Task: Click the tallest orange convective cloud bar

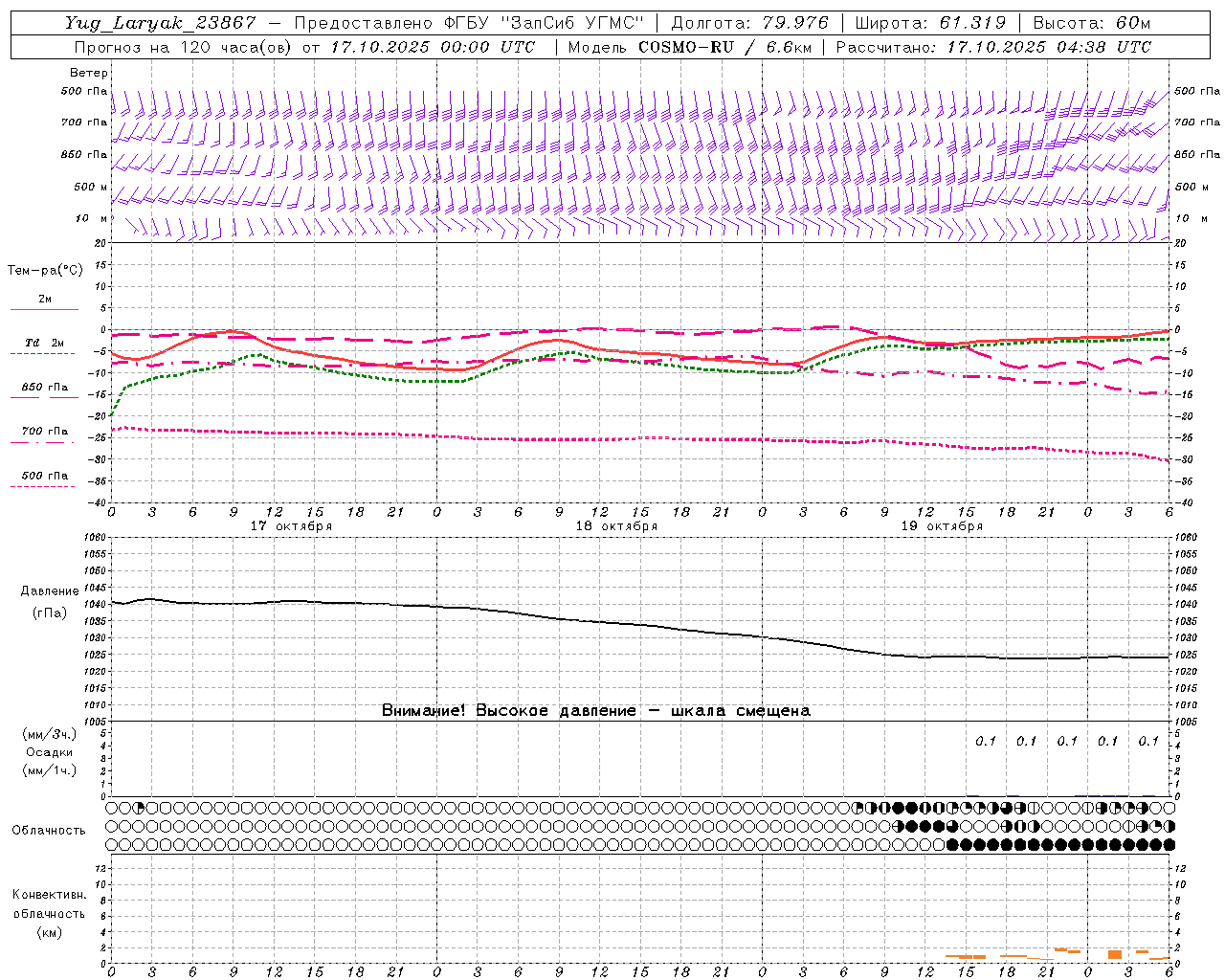Action: pyautogui.click(x=1114, y=954)
